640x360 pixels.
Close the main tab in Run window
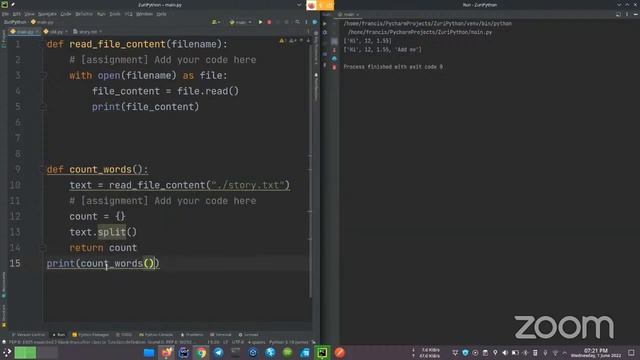(x=358, y=15)
